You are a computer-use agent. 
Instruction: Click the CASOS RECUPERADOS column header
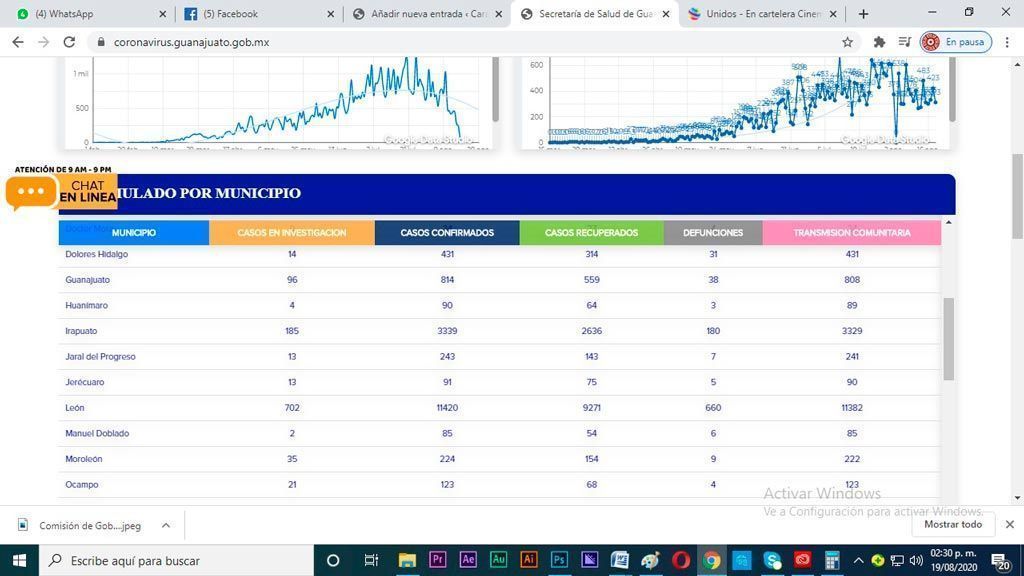pos(592,232)
